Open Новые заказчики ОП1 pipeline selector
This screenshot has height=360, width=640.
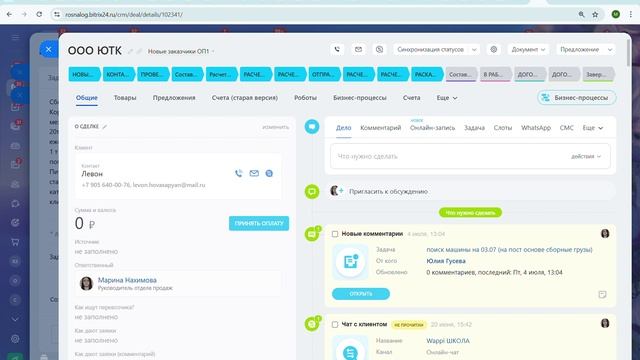(x=181, y=51)
